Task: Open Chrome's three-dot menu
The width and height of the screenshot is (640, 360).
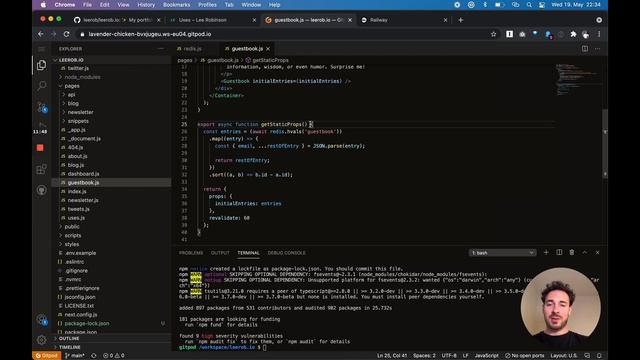Action: click(599, 34)
